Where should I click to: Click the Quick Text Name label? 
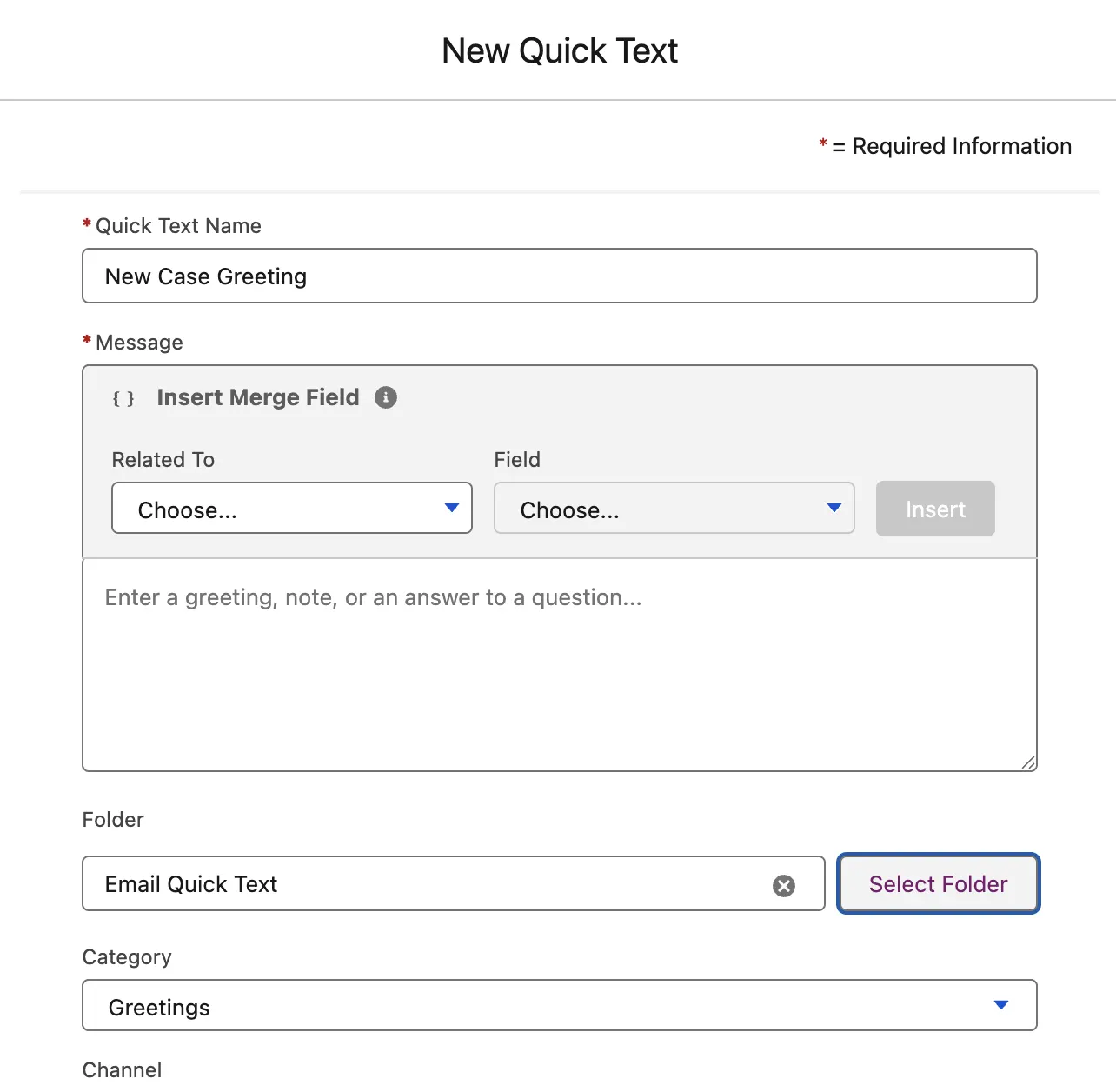tap(178, 226)
